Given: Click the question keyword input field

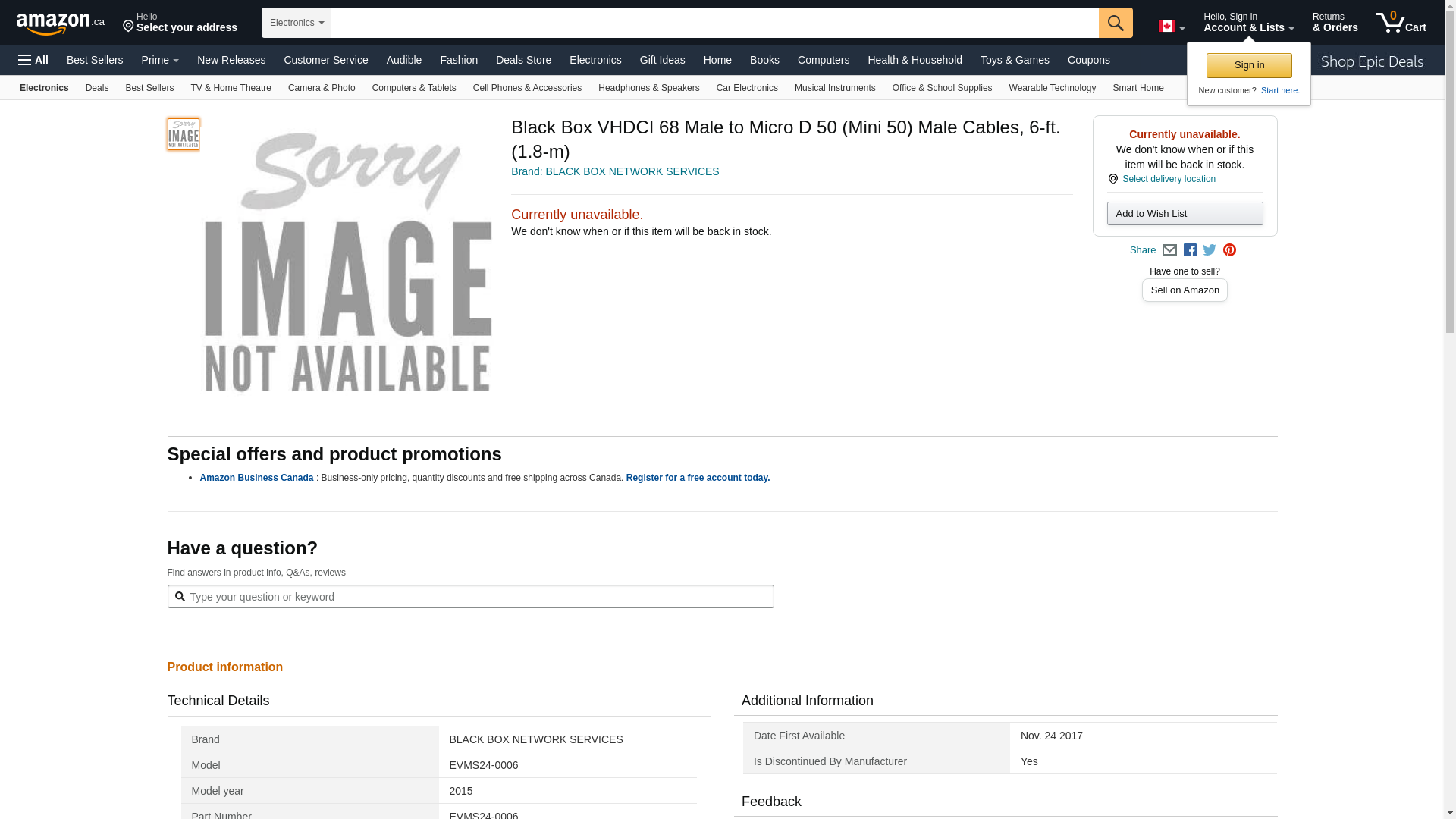Looking at the screenshot, I should tap(478, 597).
